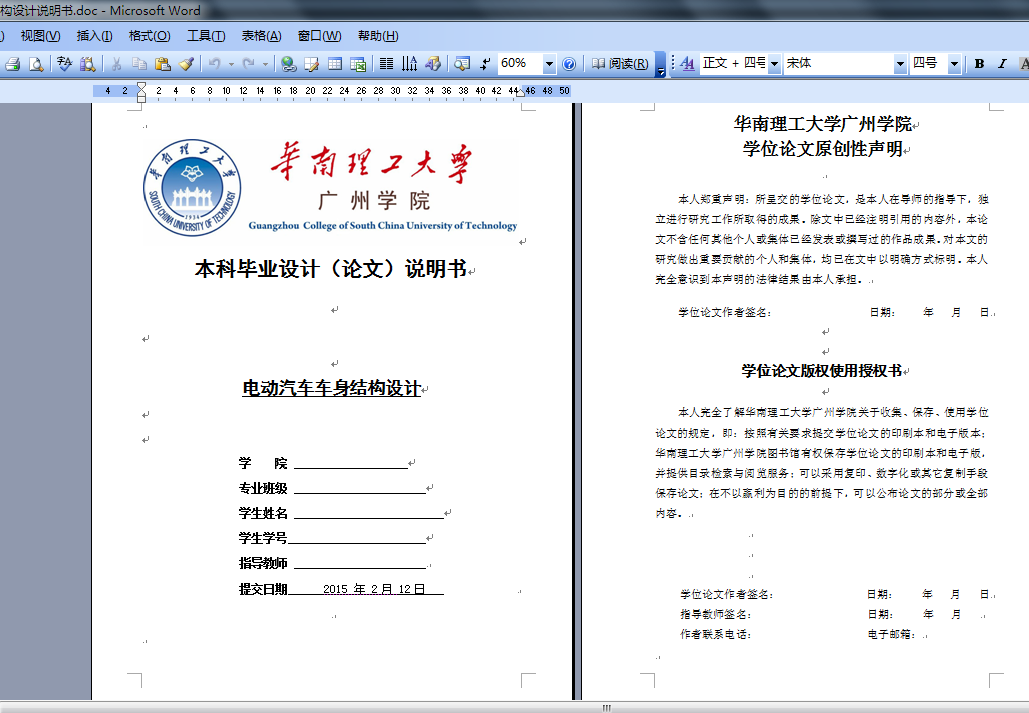Open the 帮助(H) menu
1029x713 pixels.
coord(378,35)
